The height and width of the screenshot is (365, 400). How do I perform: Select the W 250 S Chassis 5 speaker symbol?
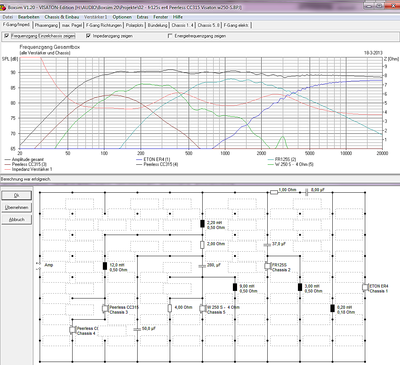coord(203,308)
